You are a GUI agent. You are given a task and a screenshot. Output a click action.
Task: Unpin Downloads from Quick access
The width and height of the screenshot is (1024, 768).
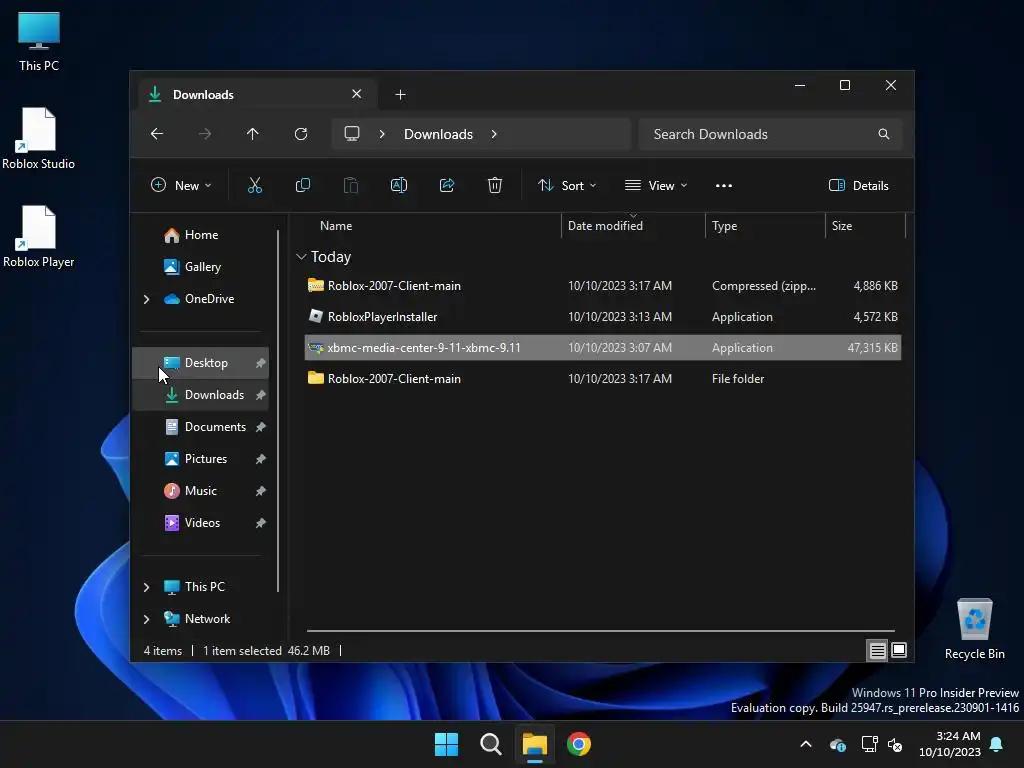tap(261, 395)
